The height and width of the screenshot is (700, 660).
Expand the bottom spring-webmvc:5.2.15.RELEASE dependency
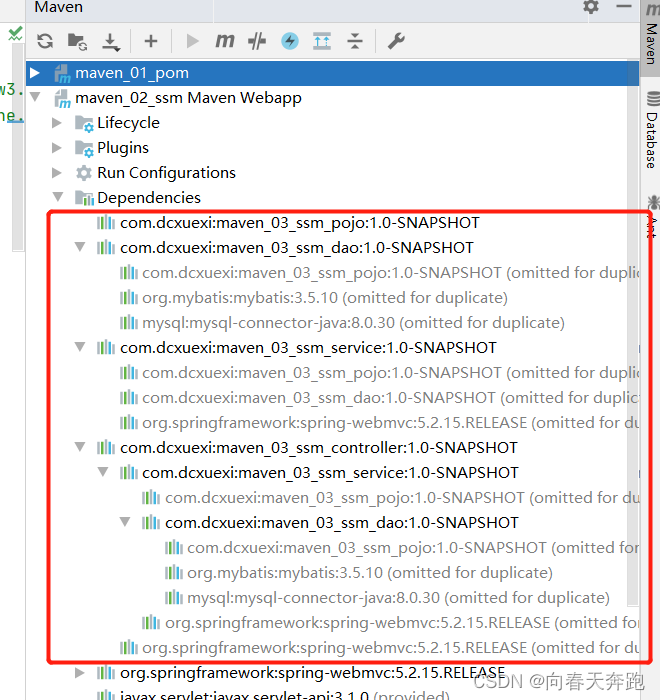click(79, 672)
